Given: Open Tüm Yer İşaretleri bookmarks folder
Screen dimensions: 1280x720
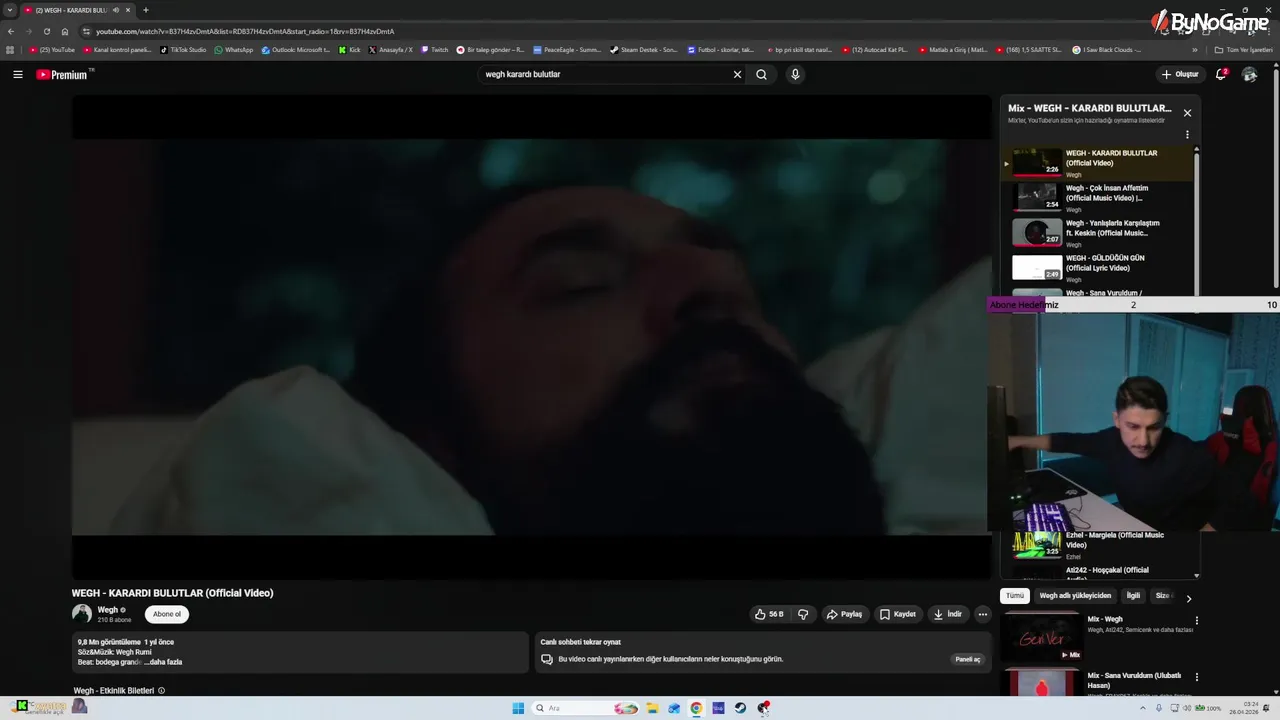Looking at the screenshot, I should pos(1244,50).
